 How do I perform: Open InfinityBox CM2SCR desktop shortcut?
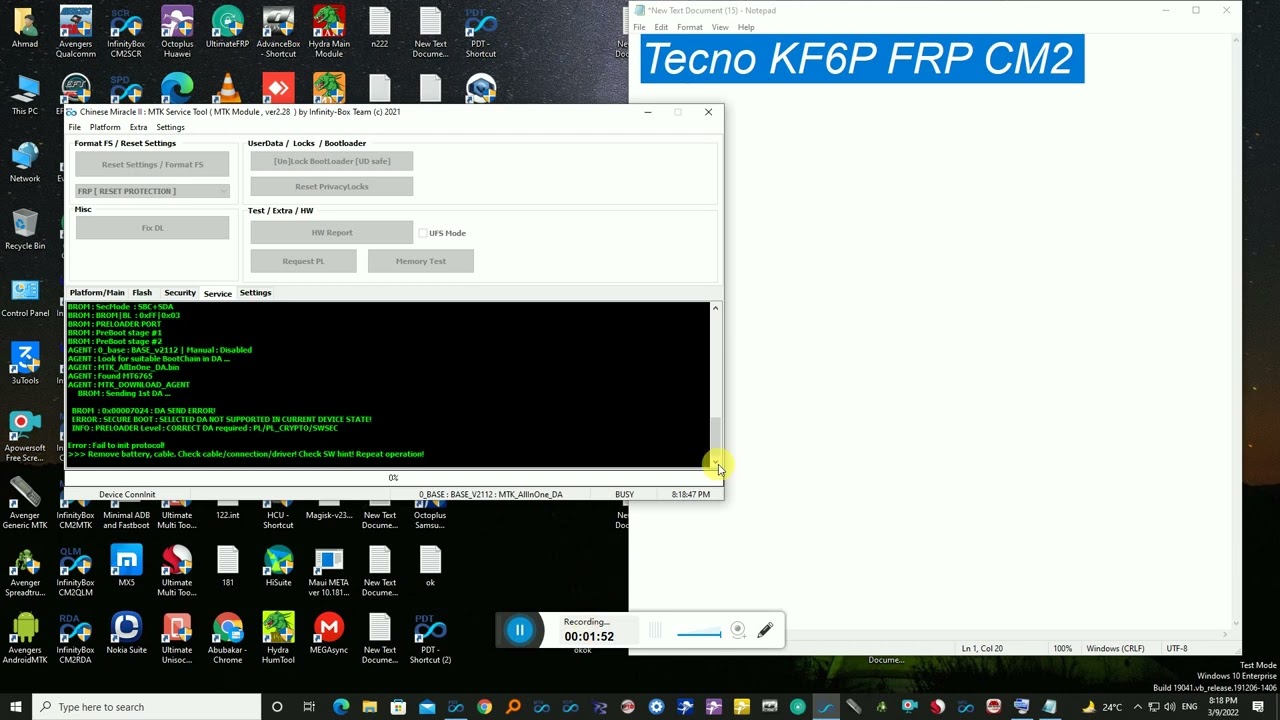click(x=126, y=32)
